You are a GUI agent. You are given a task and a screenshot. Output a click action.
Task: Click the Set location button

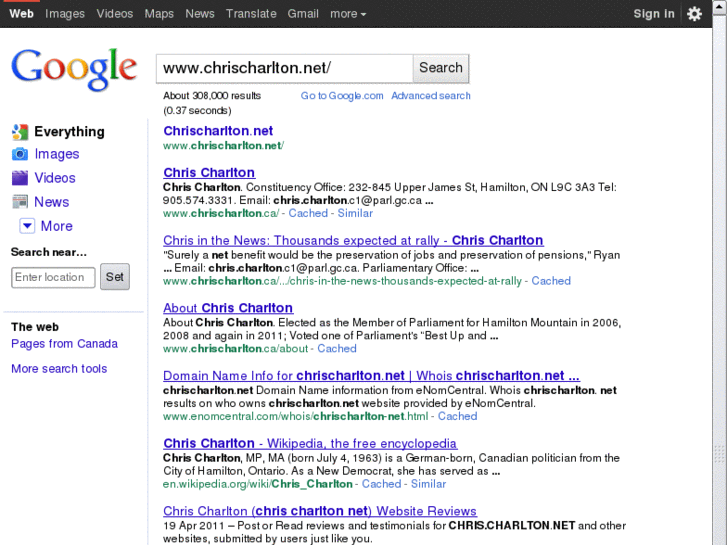click(x=115, y=277)
